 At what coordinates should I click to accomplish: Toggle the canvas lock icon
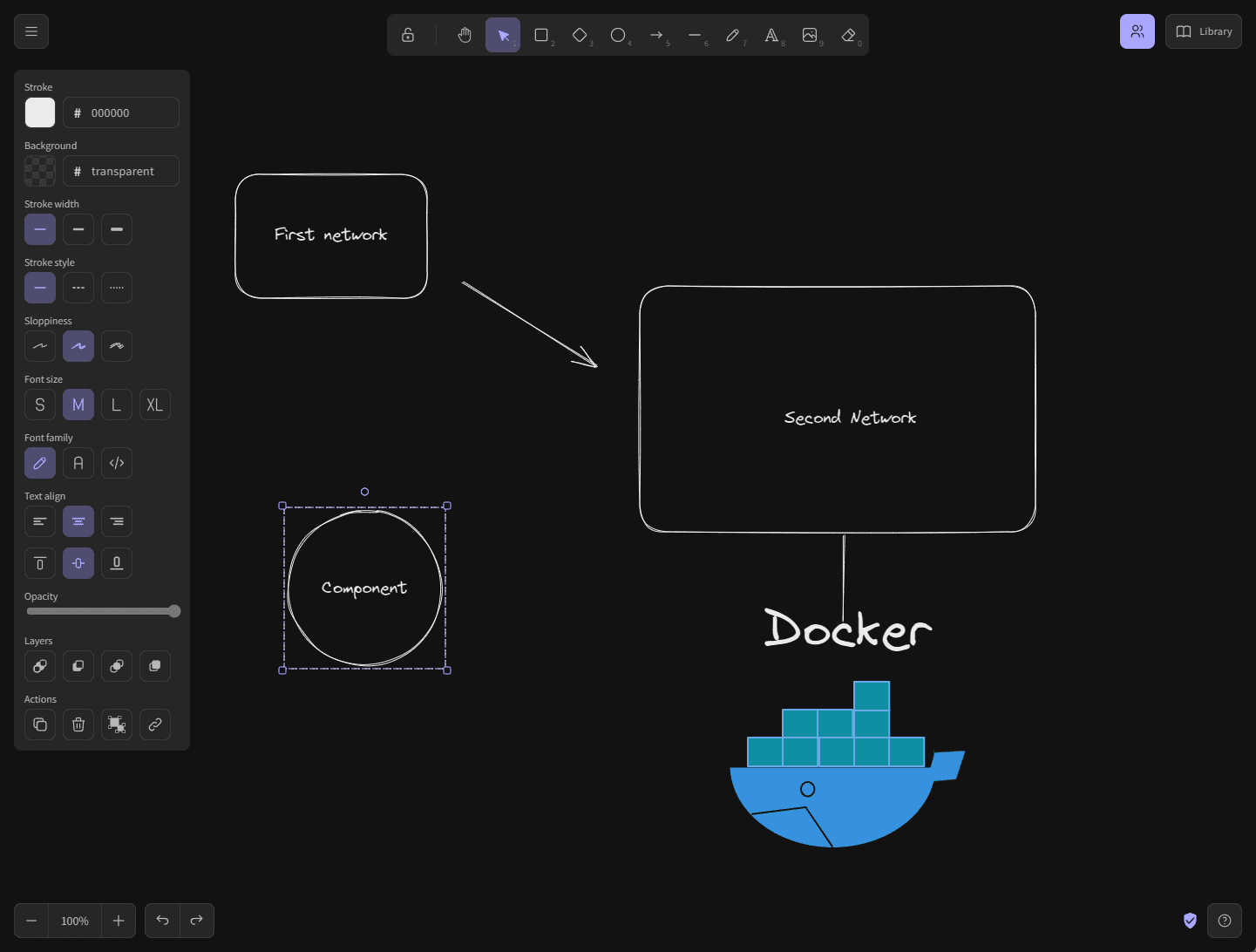[408, 35]
